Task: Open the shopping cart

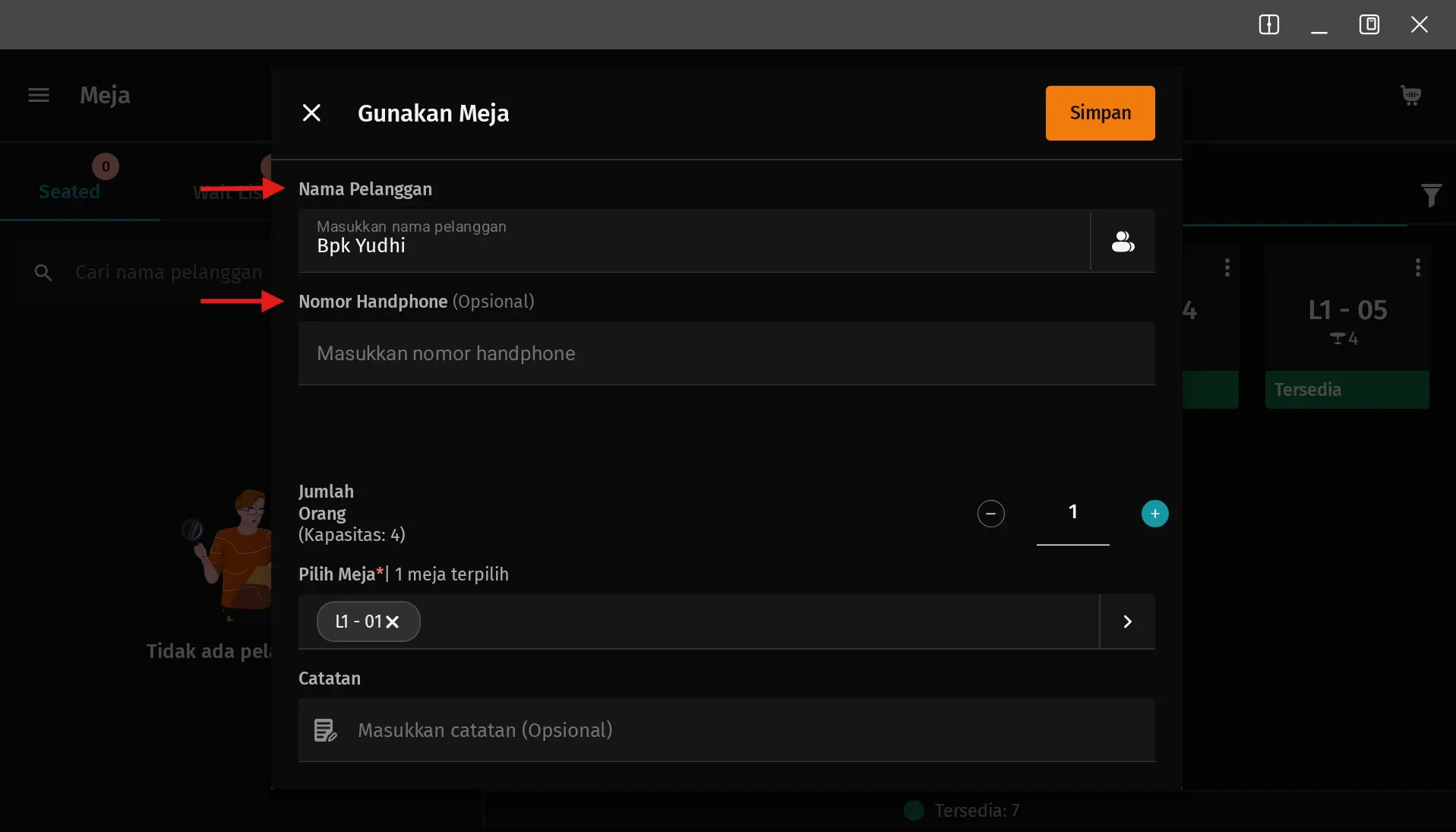Action: point(1410,95)
